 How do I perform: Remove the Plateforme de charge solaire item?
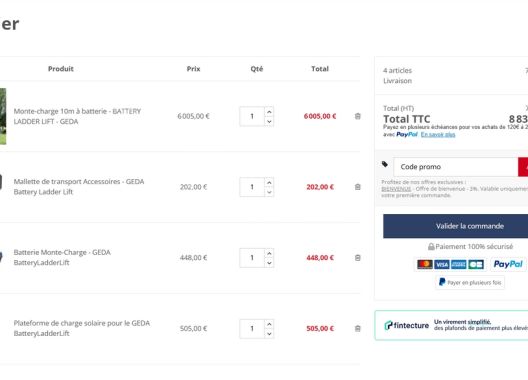(x=358, y=328)
